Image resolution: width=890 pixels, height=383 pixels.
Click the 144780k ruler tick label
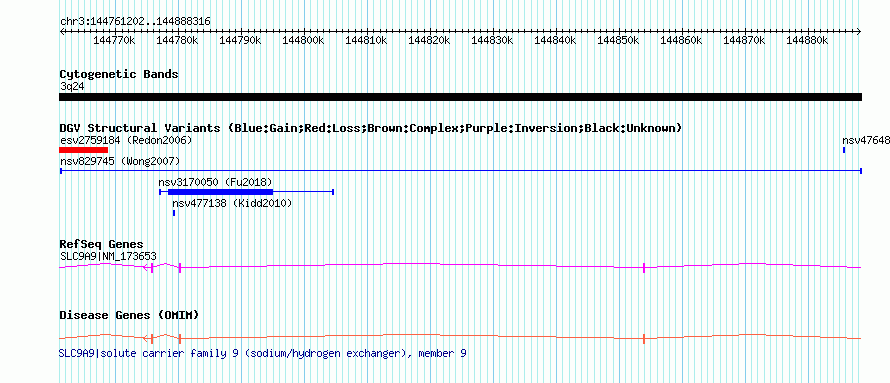click(x=177, y=40)
